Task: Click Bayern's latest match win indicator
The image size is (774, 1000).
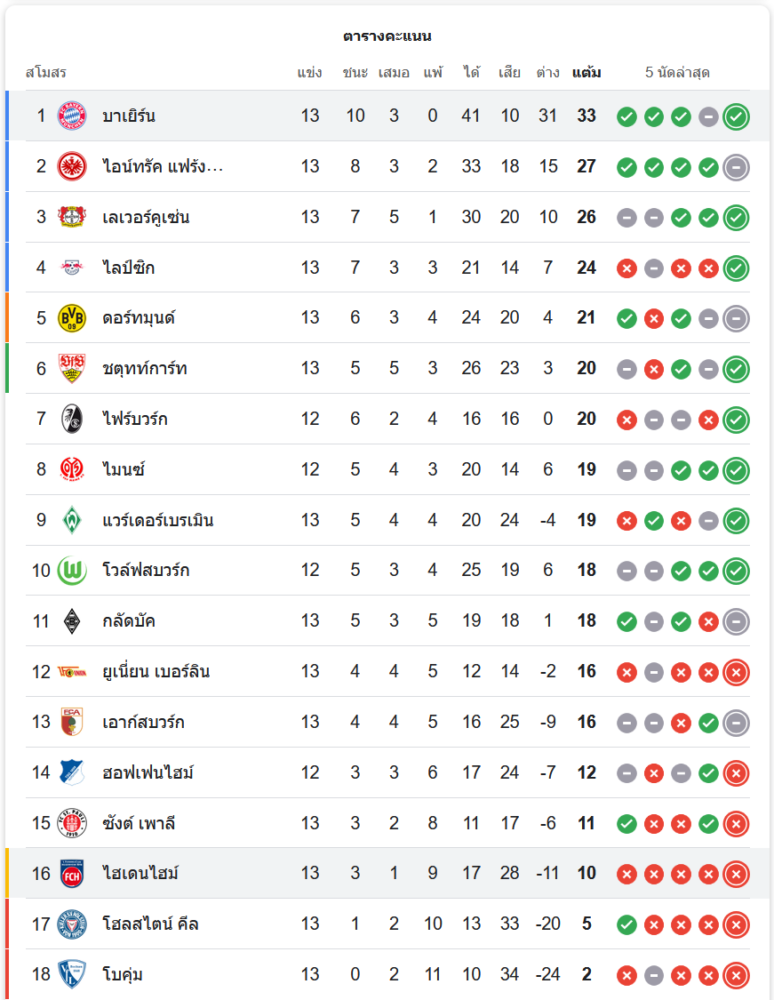Action: (x=736, y=116)
